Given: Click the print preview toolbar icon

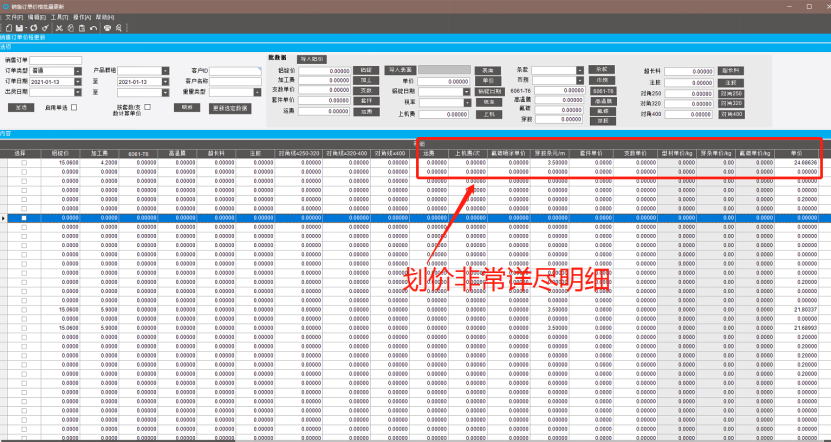Looking at the screenshot, I should 119,28.
